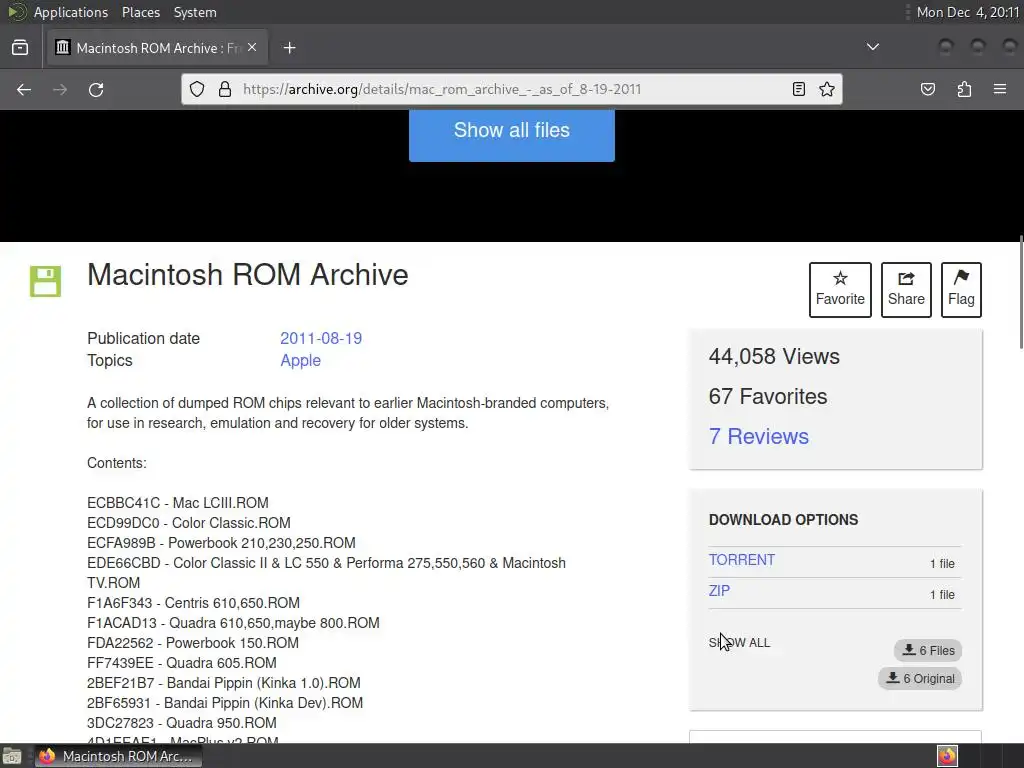1024x768 pixels.
Task: Flag this item
Action: 961,290
